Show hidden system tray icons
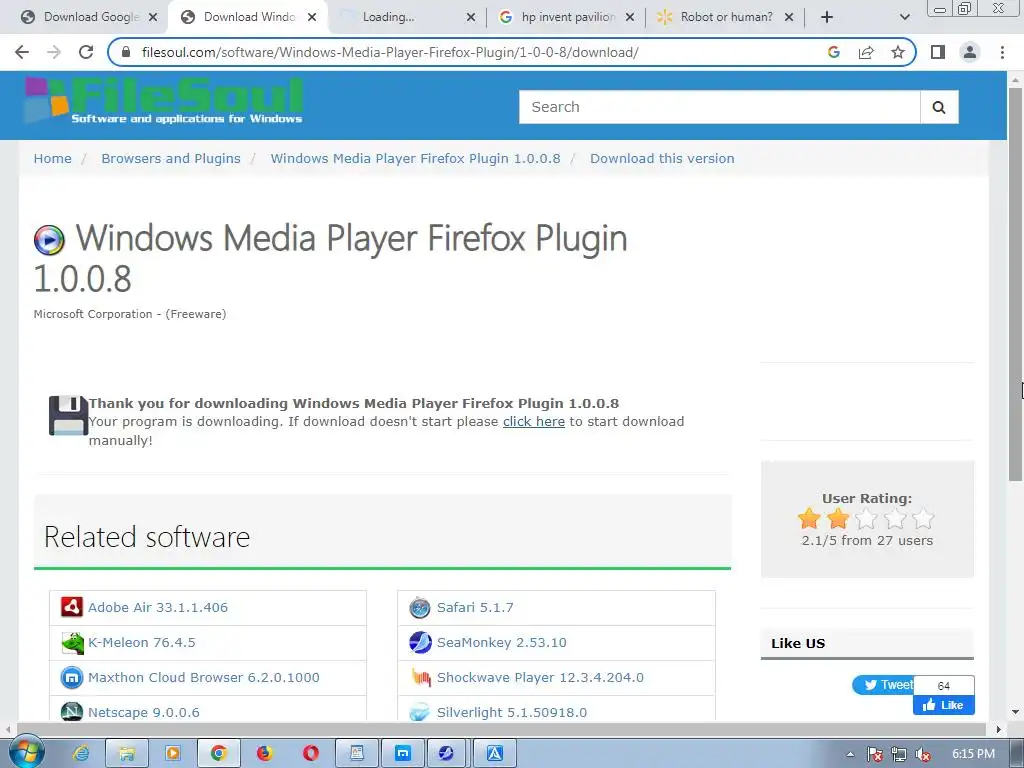 coord(850,754)
